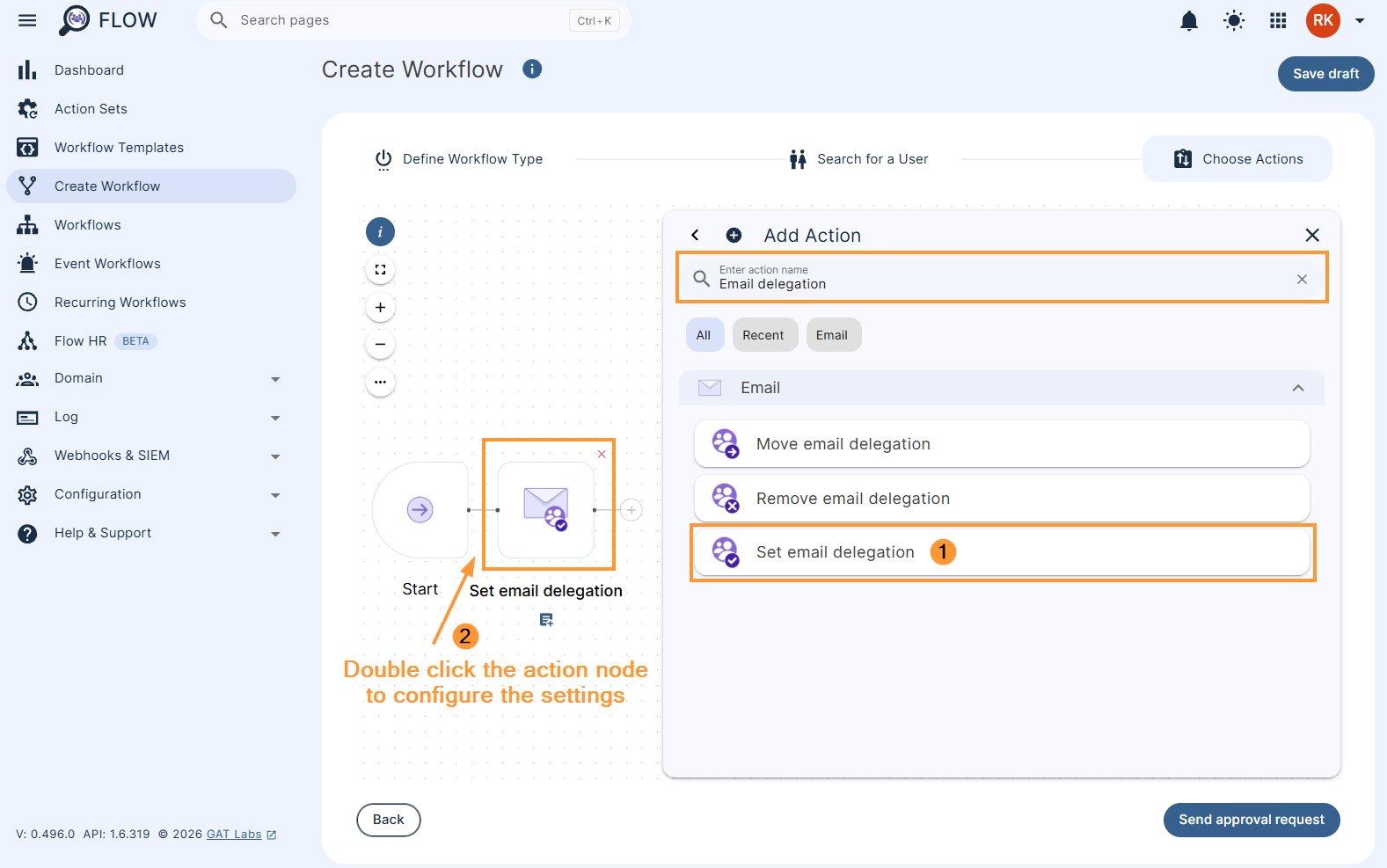Toggle the light/dark theme sun icon

(1234, 20)
